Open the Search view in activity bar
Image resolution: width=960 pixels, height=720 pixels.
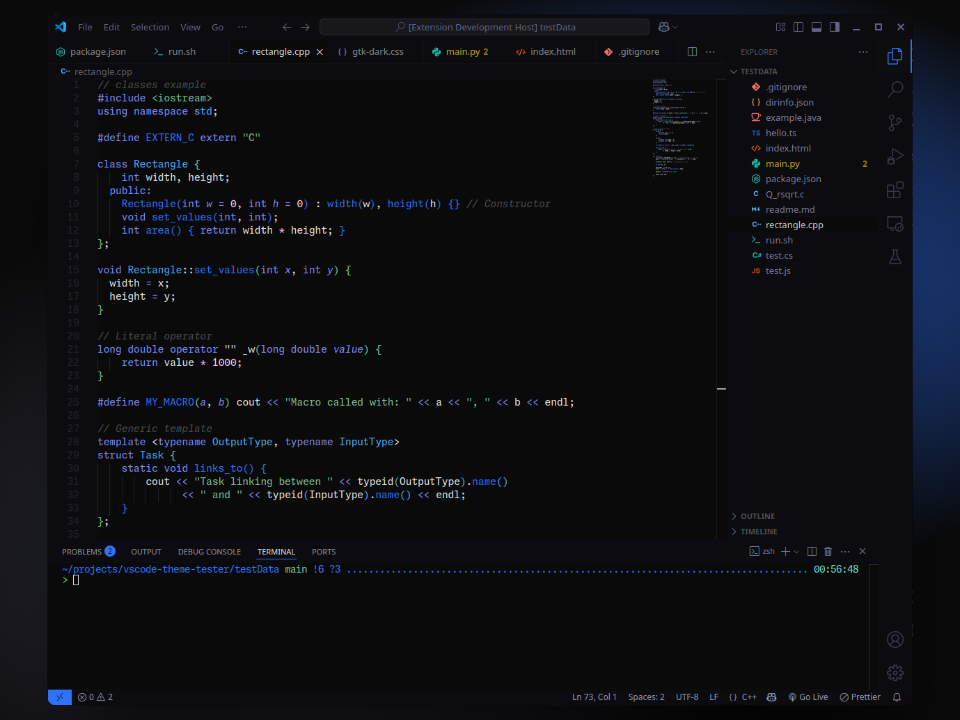click(894, 89)
